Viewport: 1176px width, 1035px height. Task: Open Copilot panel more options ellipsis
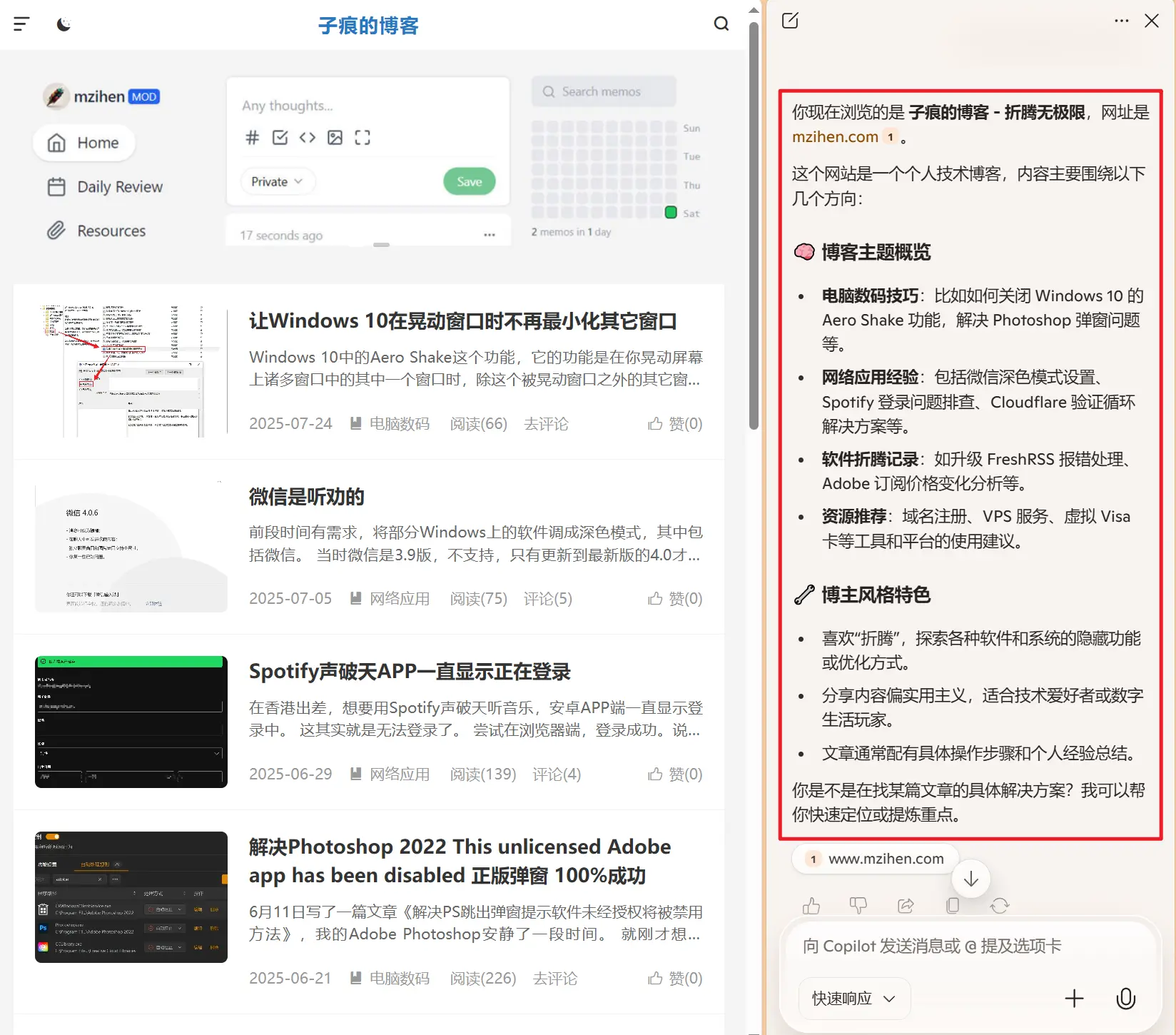pos(1122,21)
